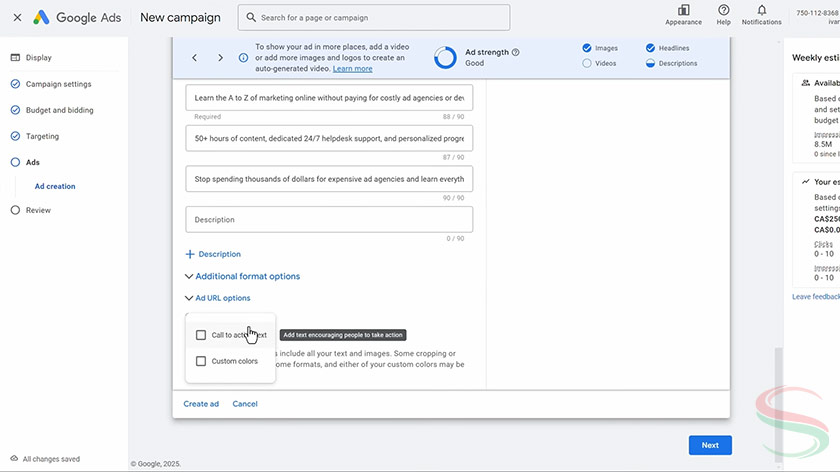Viewport: 840px width, 472px height.
Task: Click the previous arrow in the tip banner
Action: pos(195,58)
